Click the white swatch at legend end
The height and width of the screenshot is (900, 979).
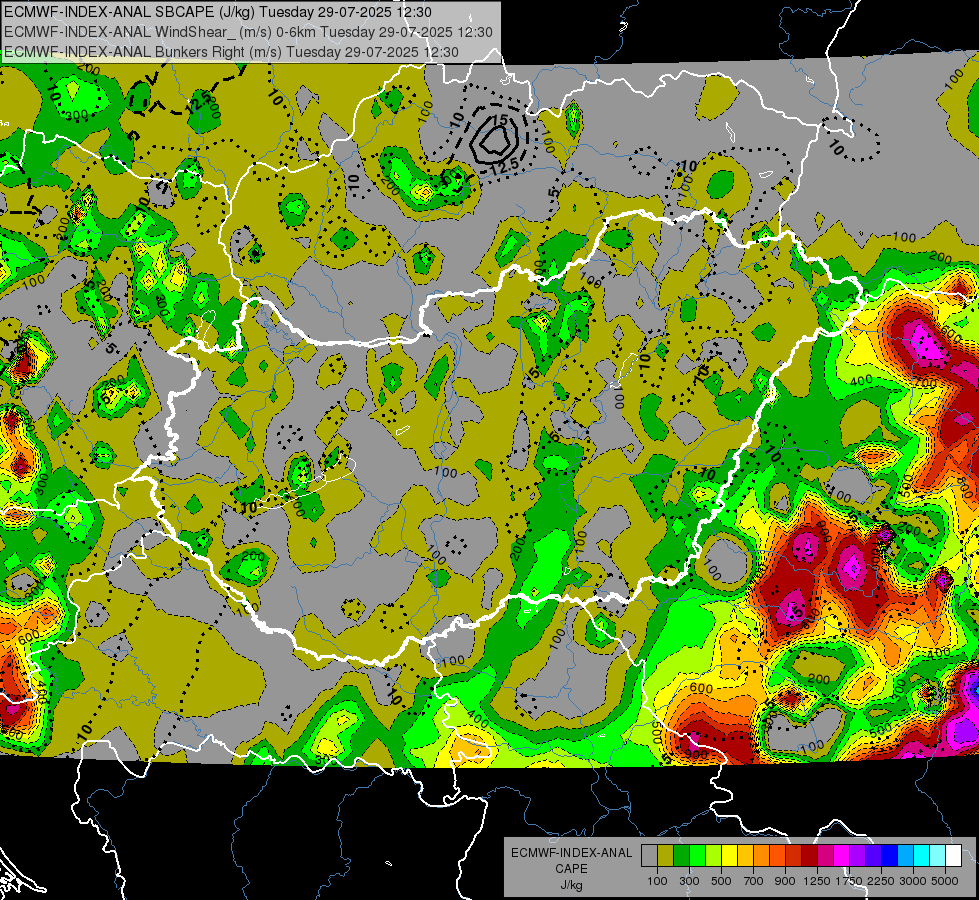(x=954, y=856)
